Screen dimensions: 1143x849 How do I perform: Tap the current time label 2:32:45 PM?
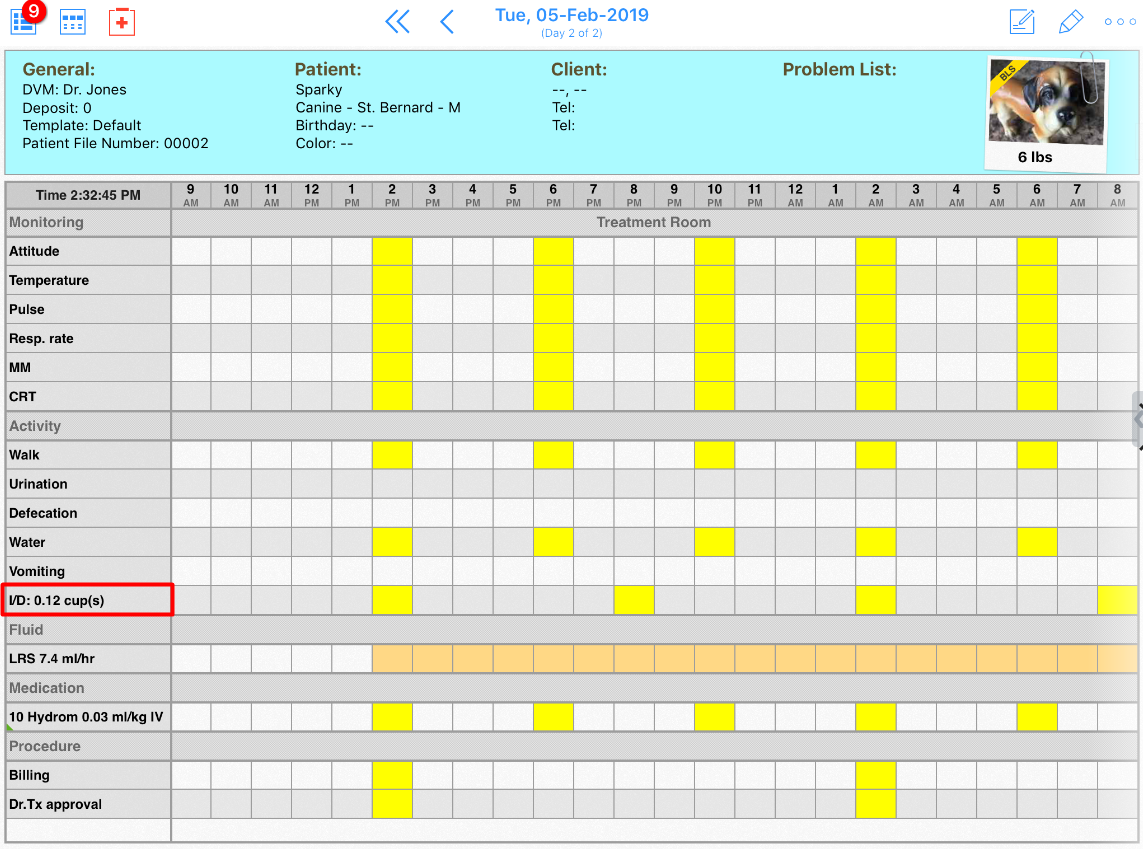coord(88,195)
